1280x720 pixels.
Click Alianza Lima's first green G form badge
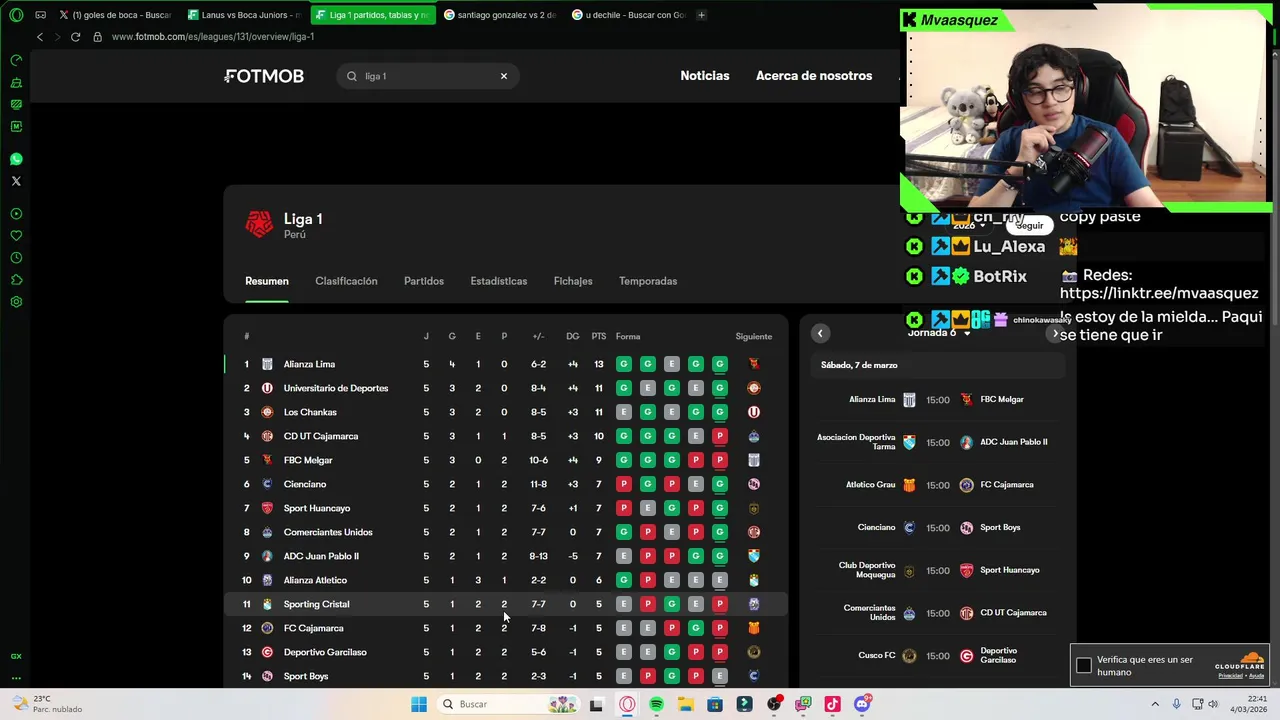624,364
